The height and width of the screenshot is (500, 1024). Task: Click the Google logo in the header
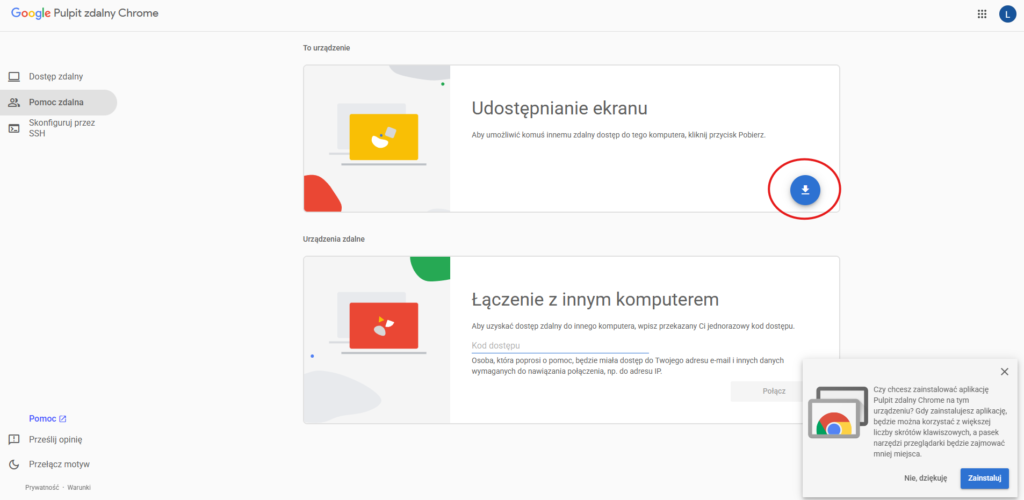pyautogui.click(x=29, y=13)
